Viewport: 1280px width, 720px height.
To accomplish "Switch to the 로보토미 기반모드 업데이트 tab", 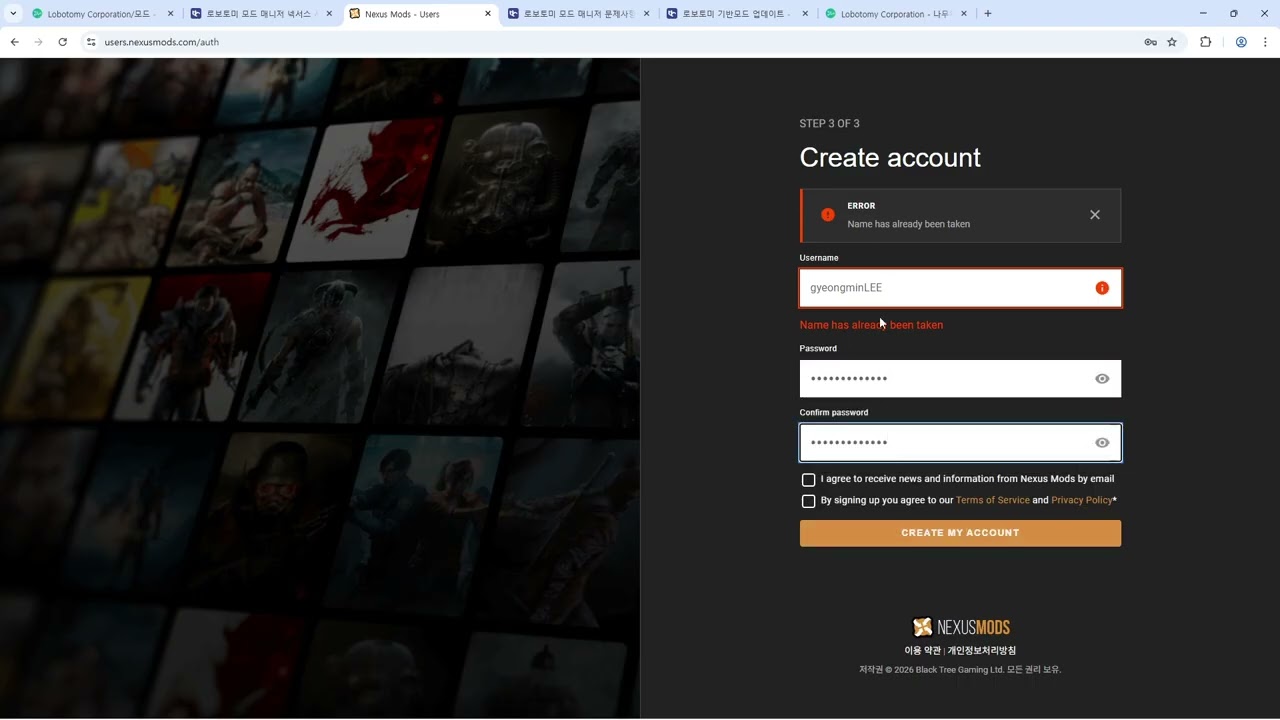I will (738, 14).
